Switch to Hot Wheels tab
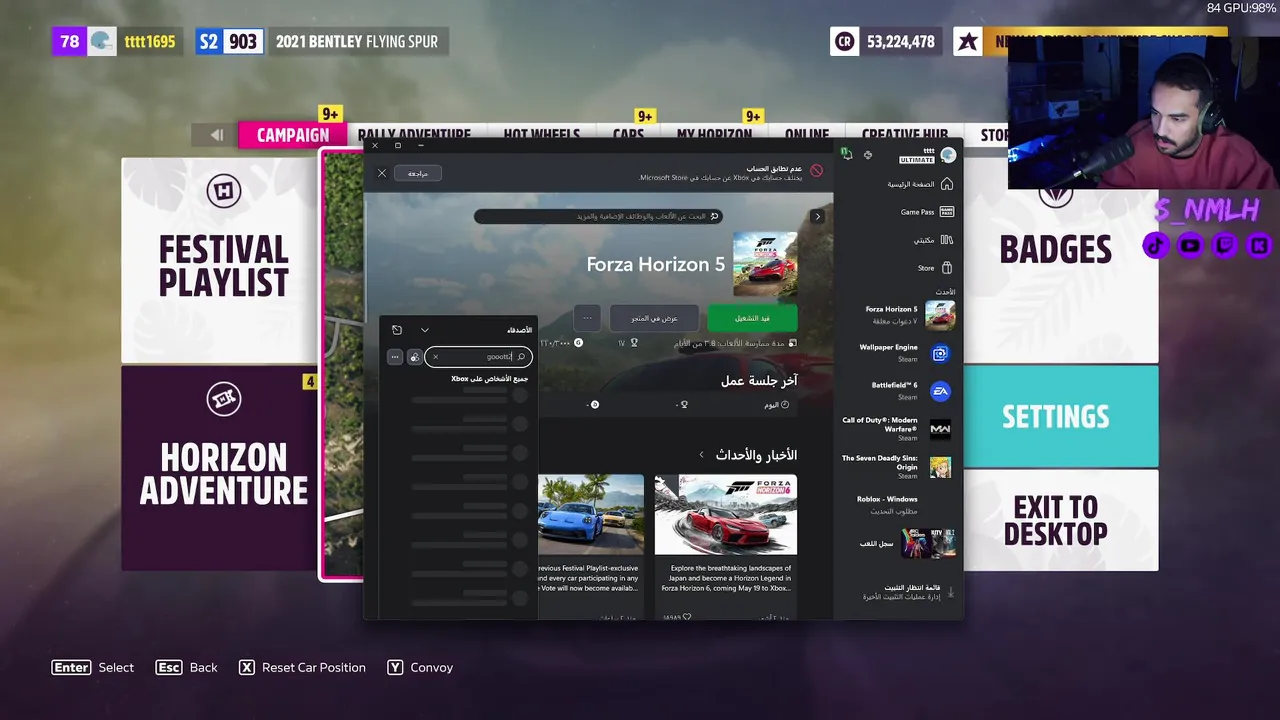 click(x=541, y=135)
